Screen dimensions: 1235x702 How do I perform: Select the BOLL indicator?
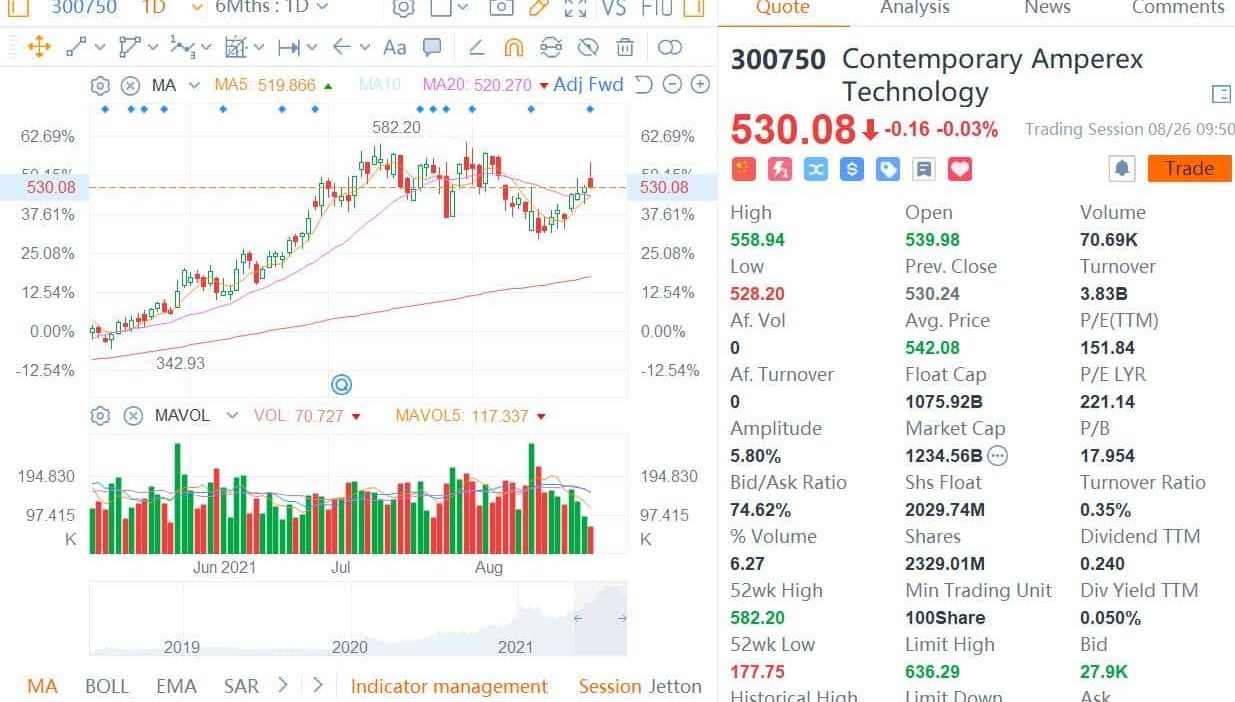click(x=107, y=687)
